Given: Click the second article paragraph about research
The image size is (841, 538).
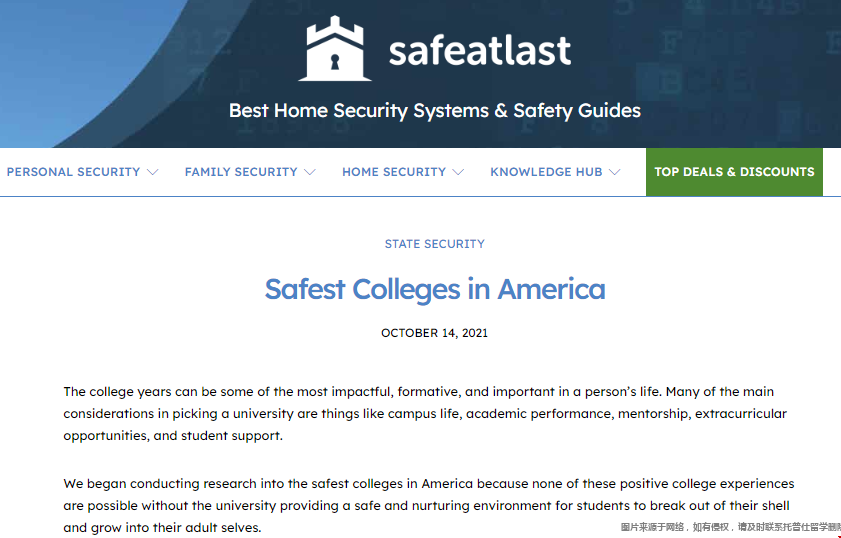Looking at the screenshot, I should [429, 505].
